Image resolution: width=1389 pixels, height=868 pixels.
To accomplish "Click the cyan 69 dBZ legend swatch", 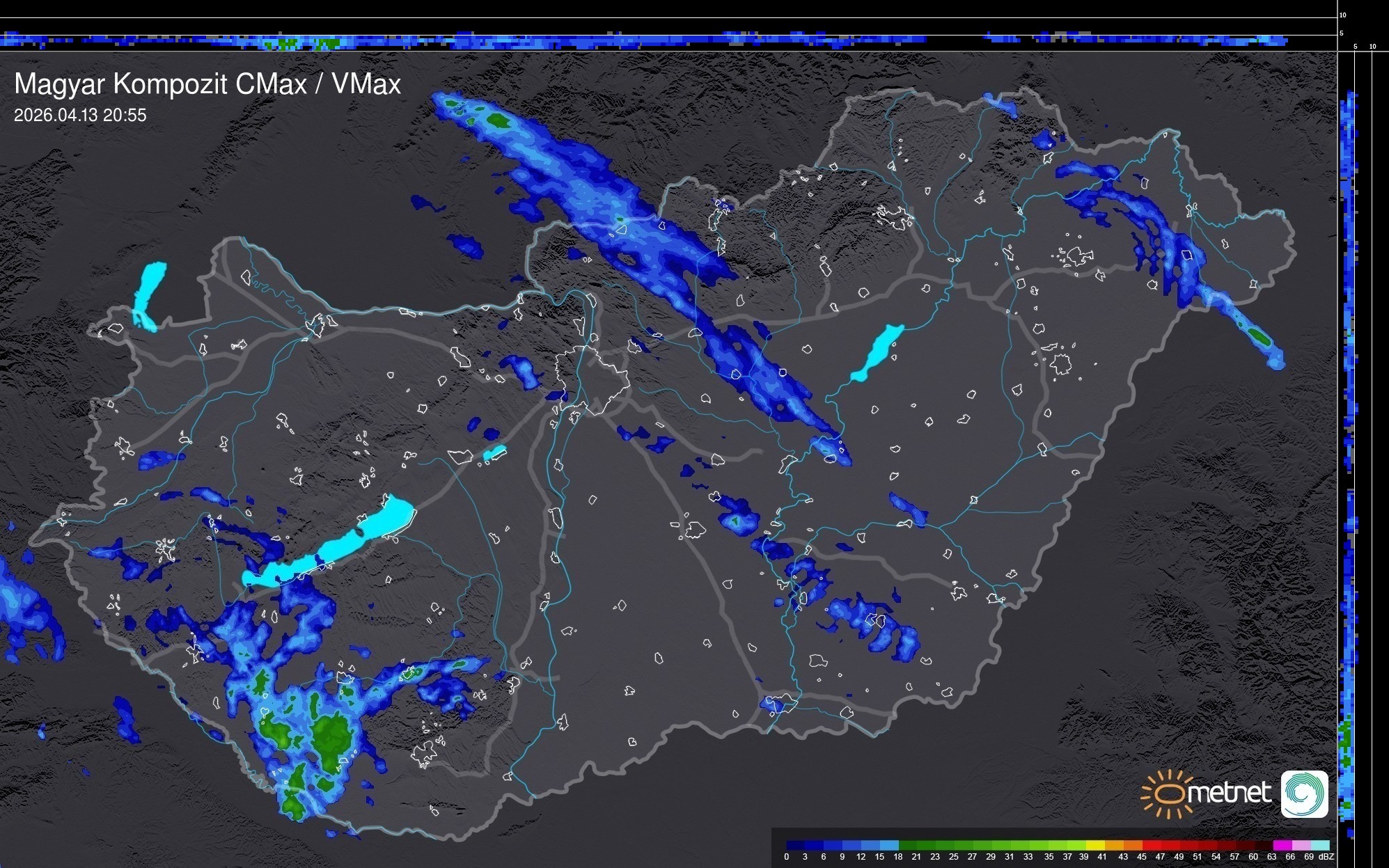I will (1319, 845).
